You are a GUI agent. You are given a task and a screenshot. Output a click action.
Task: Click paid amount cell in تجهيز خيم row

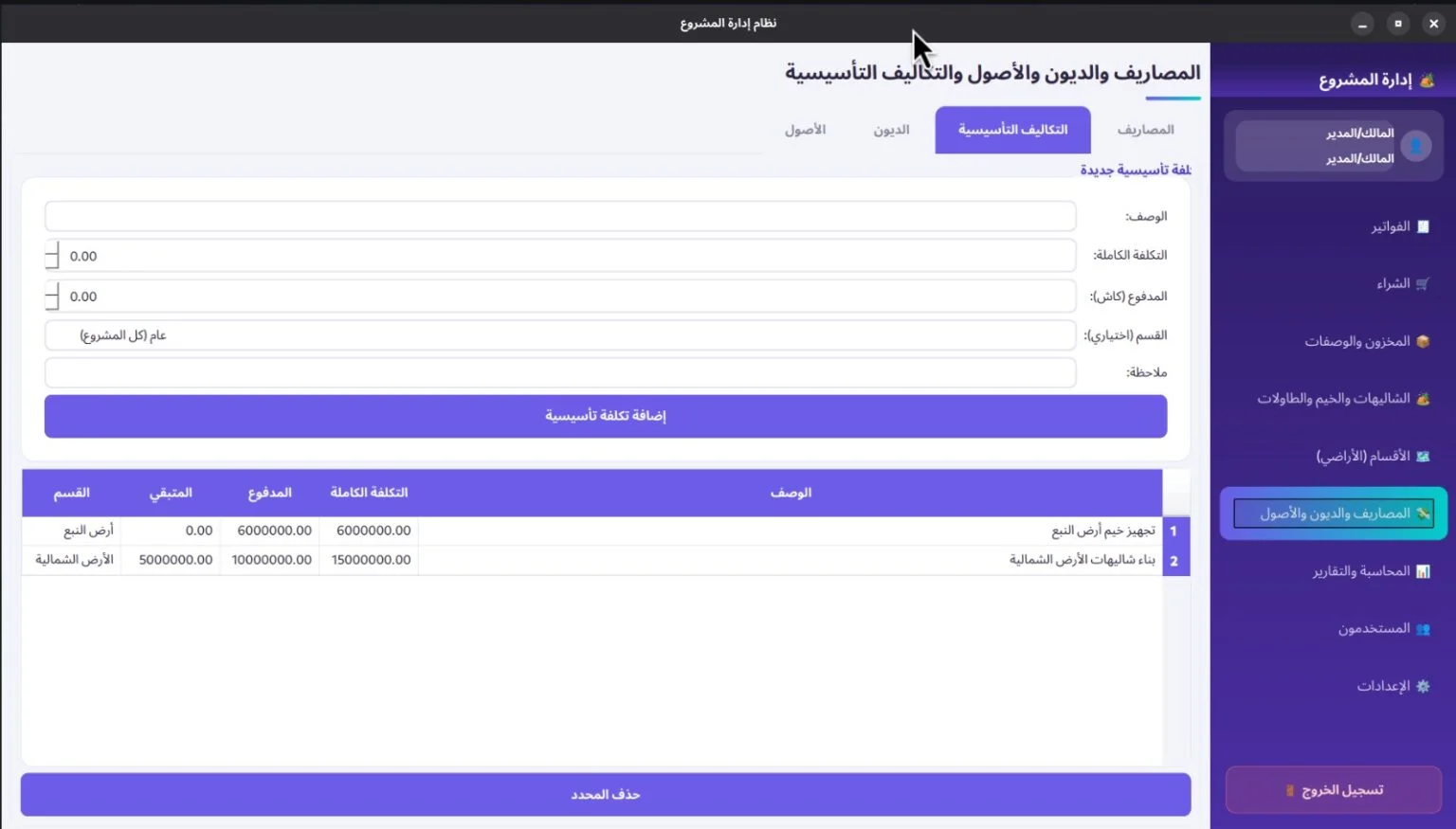[271, 531]
